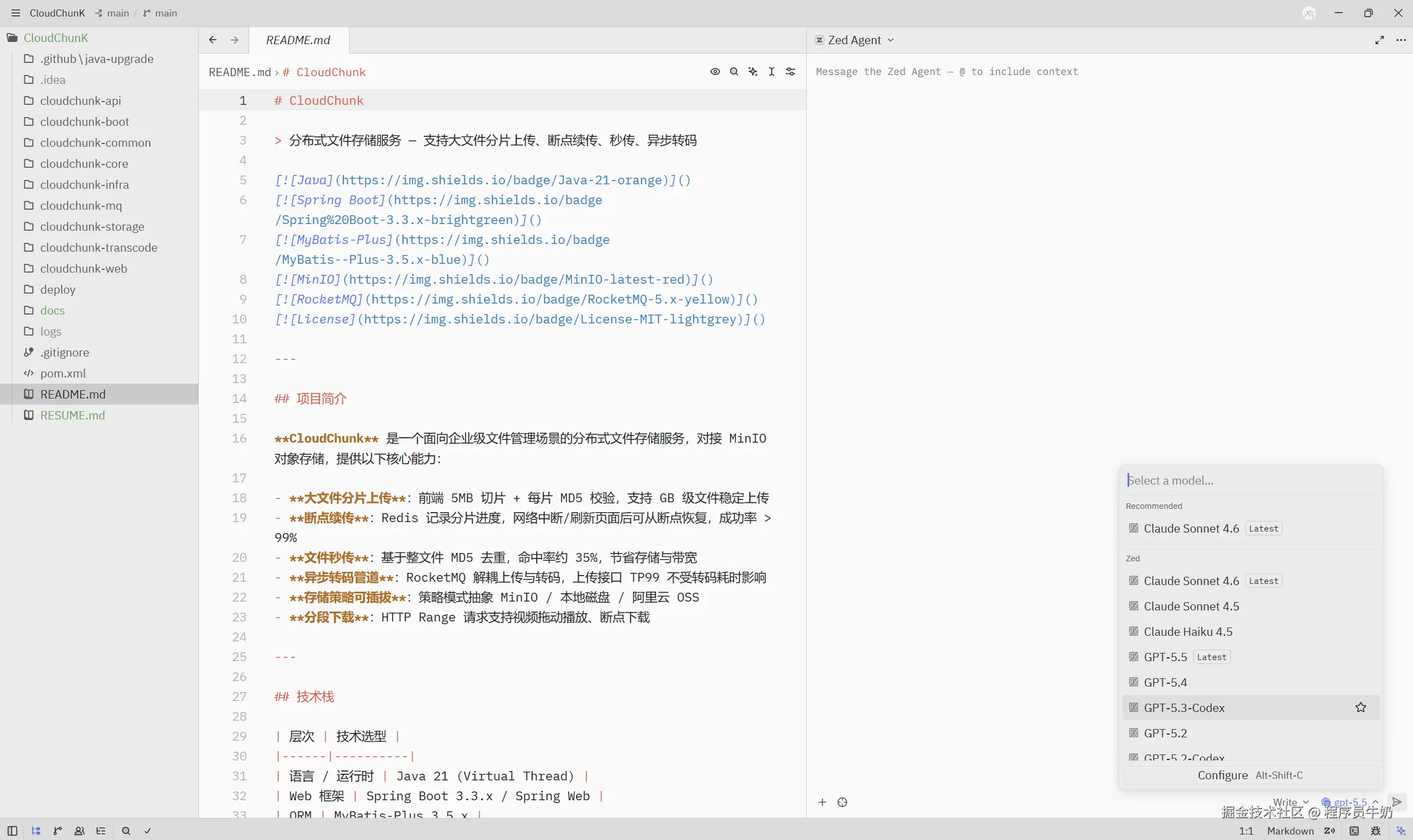Toggle the agent panel sparkle icon
This screenshot has width=1413, height=840.
pos(1401,831)
